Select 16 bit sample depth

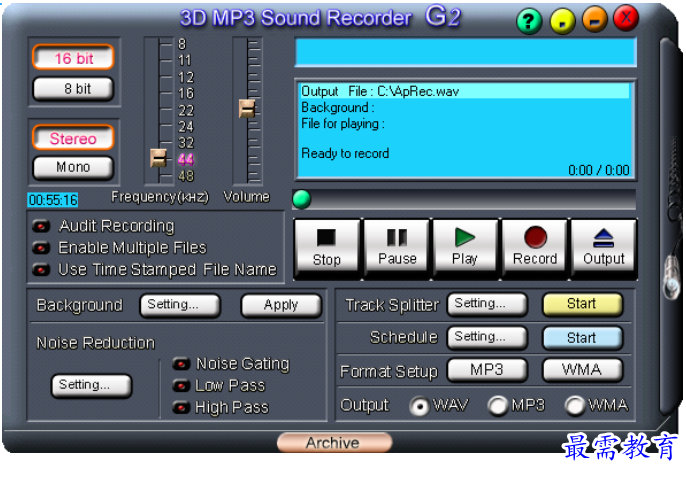pos(73,58)
